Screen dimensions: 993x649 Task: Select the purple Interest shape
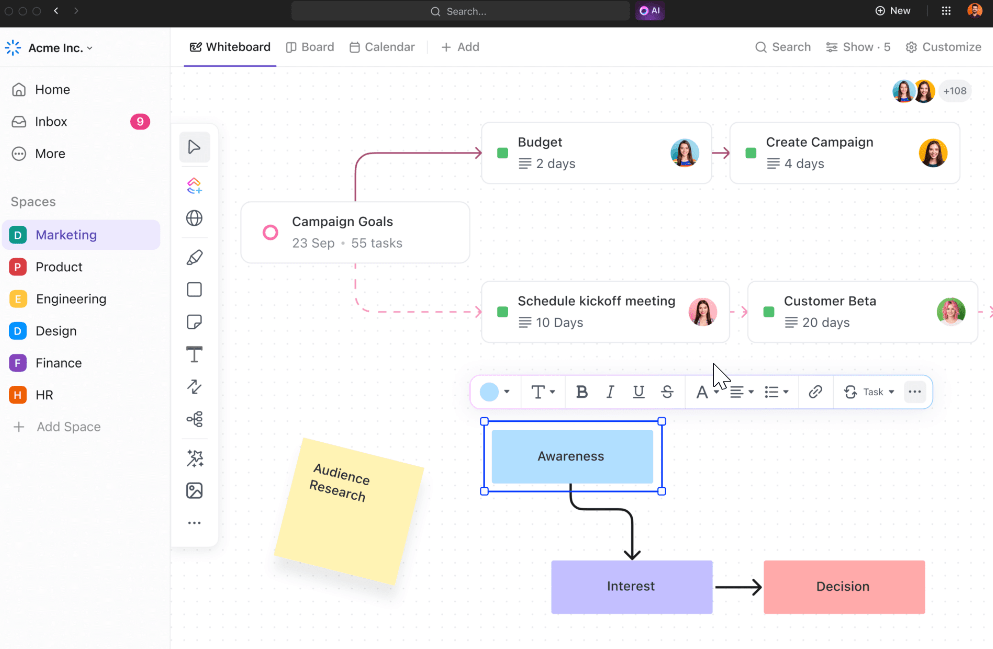point(631,587)
